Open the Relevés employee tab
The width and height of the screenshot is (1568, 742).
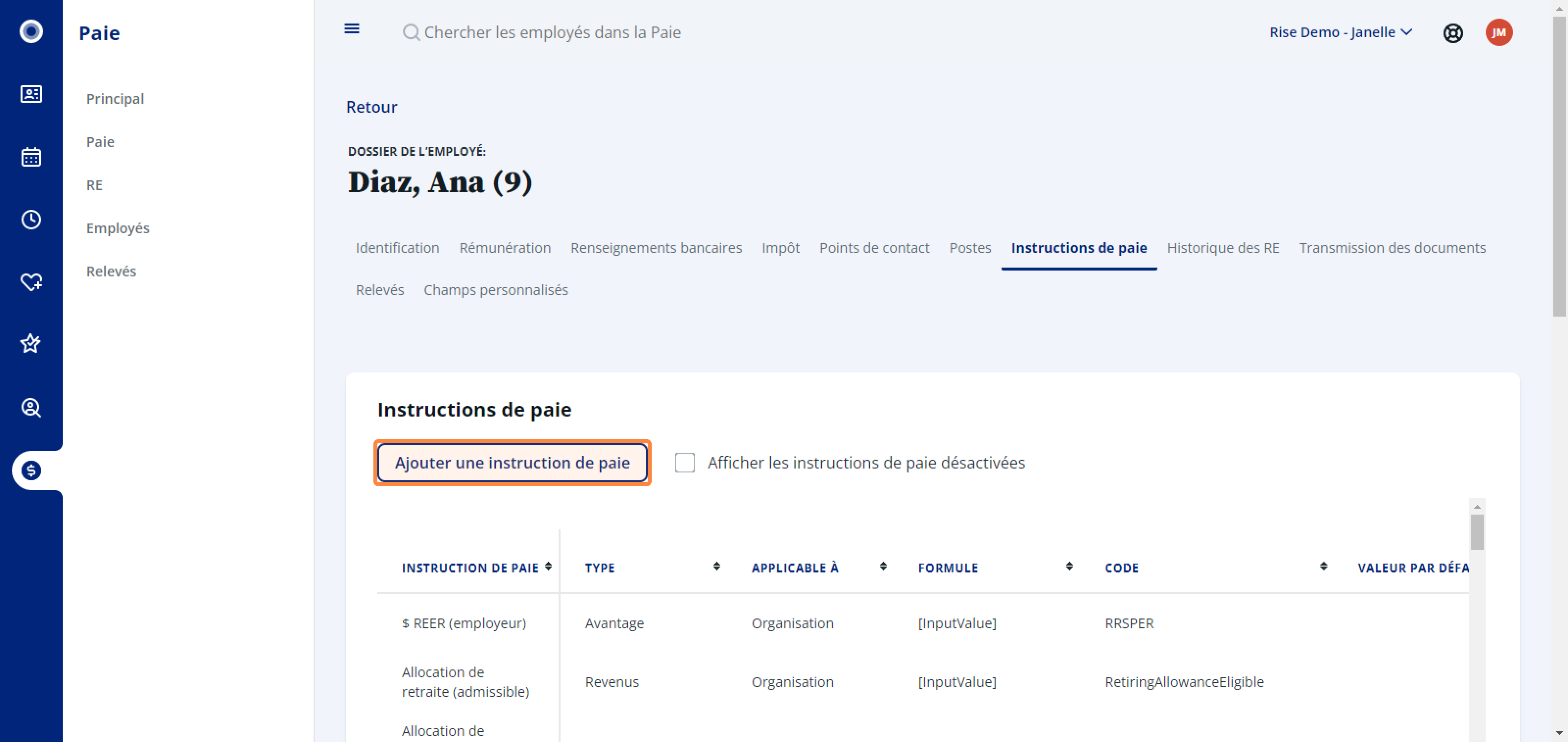[x=379, y=290]
